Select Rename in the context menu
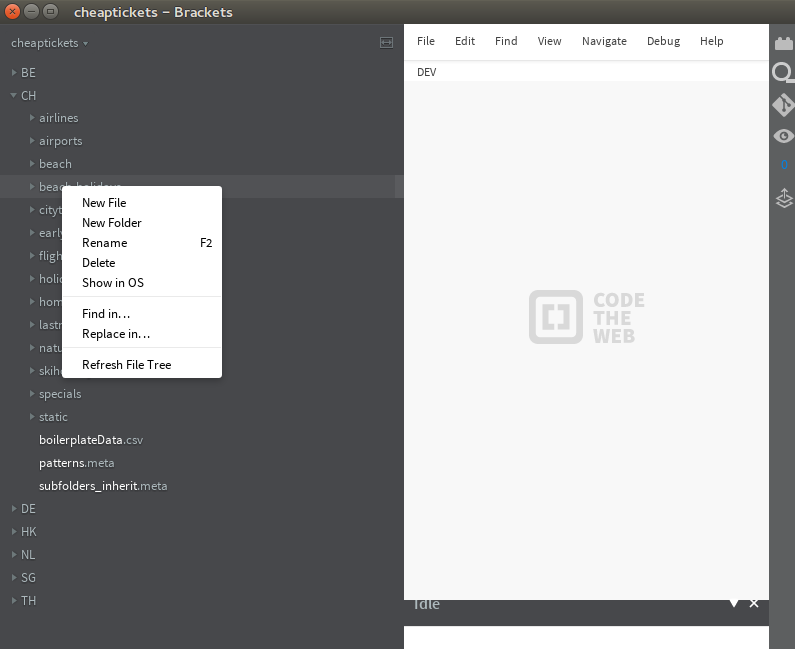Screen dimensions: 795x649 [x=142, y=243]
